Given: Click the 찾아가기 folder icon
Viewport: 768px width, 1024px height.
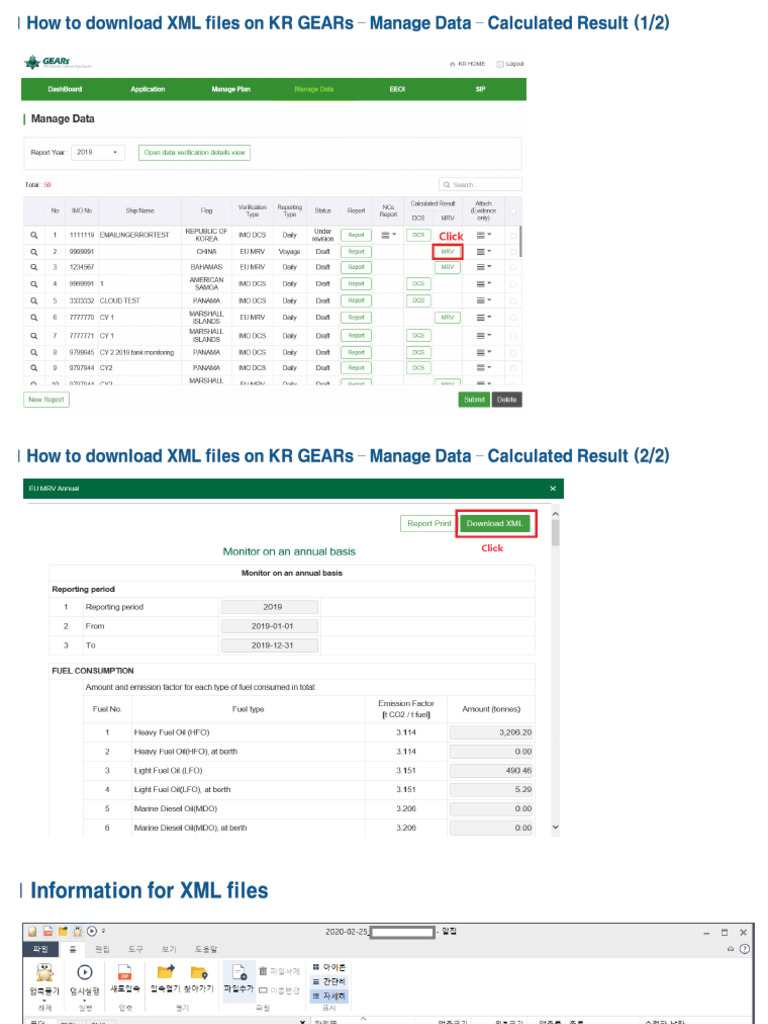Looking at the screenshot, I should [x=199, y=972].
